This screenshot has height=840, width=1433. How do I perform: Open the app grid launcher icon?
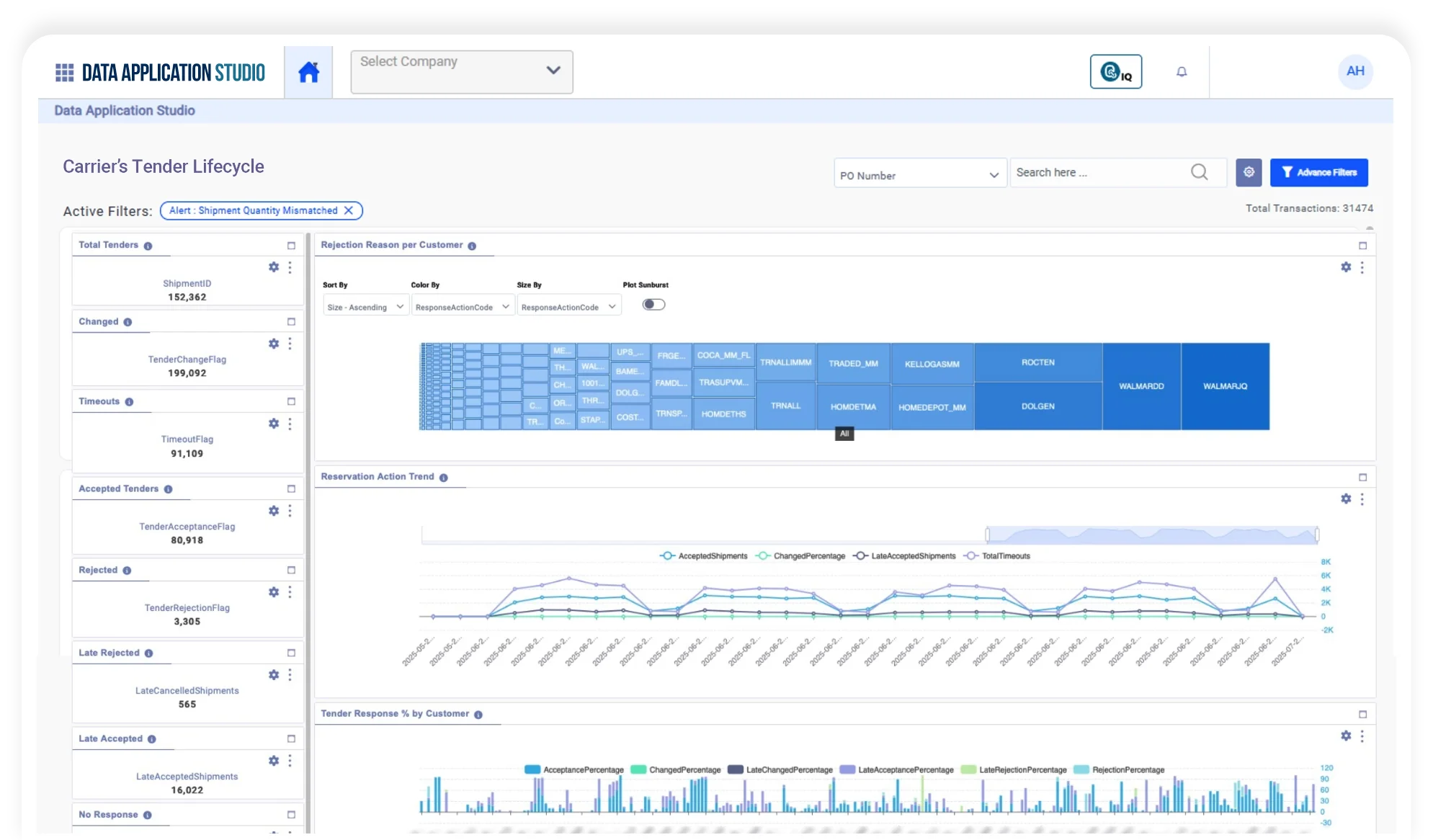[65, 72]
